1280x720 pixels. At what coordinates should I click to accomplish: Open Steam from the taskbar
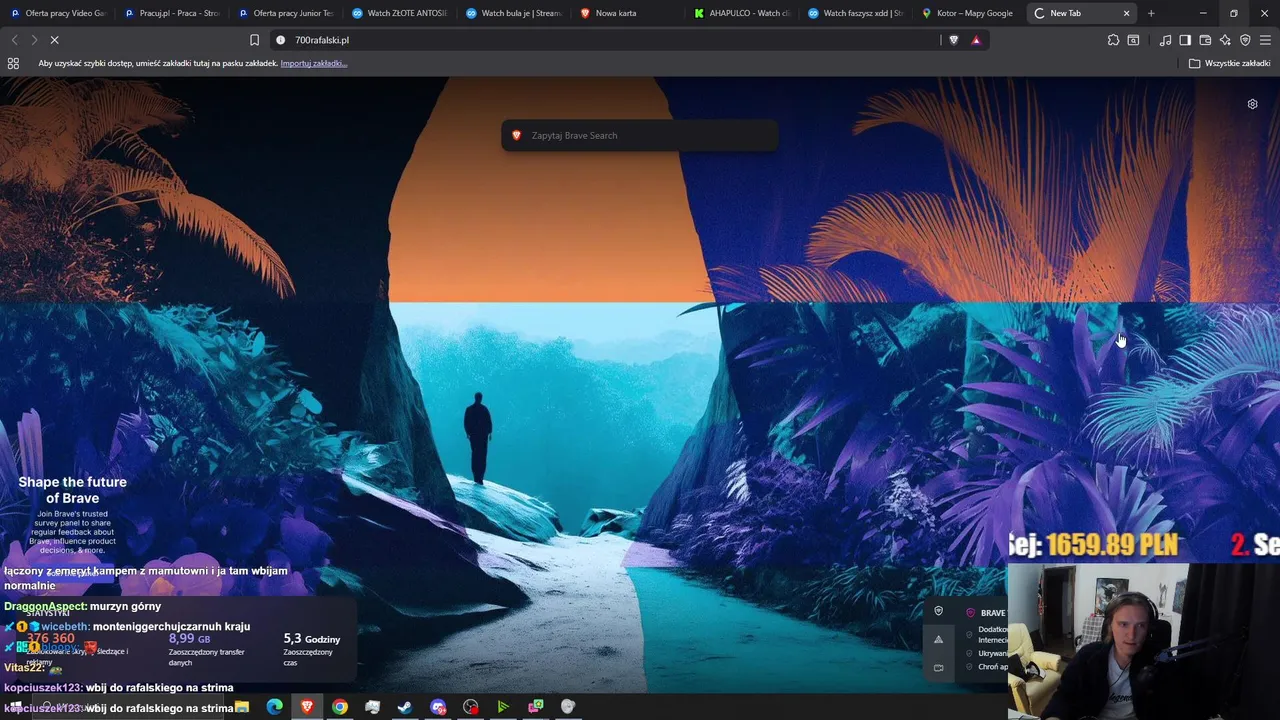coord(405,707)
